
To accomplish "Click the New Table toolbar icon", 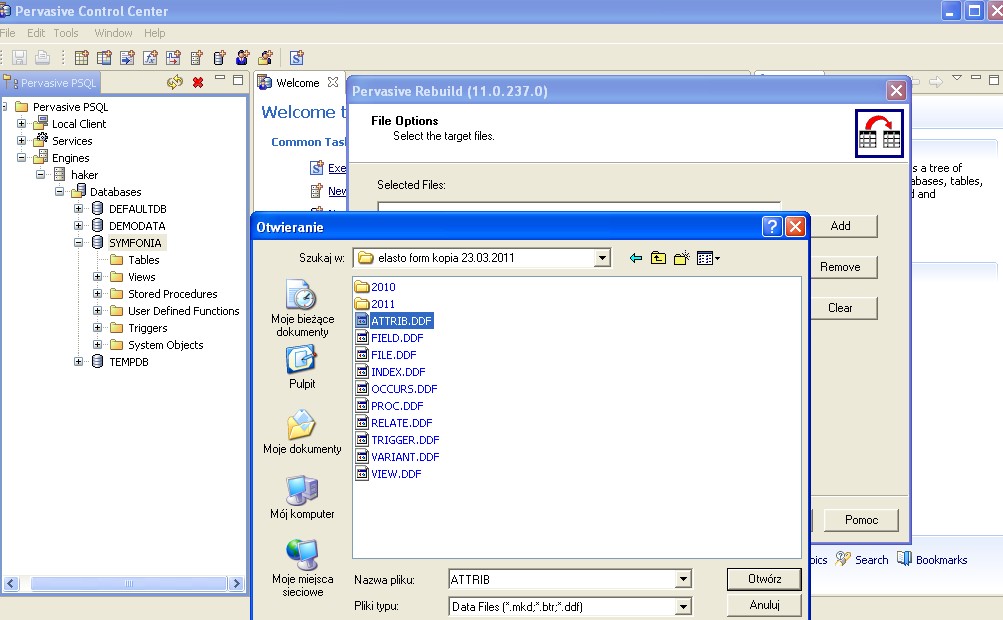I will (81, 58).
